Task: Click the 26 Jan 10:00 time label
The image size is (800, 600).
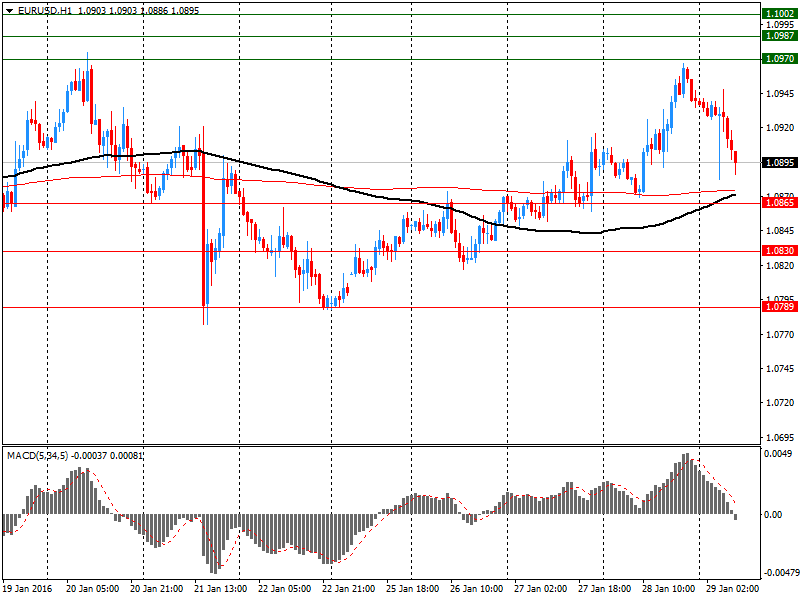Action: point(477,588)
